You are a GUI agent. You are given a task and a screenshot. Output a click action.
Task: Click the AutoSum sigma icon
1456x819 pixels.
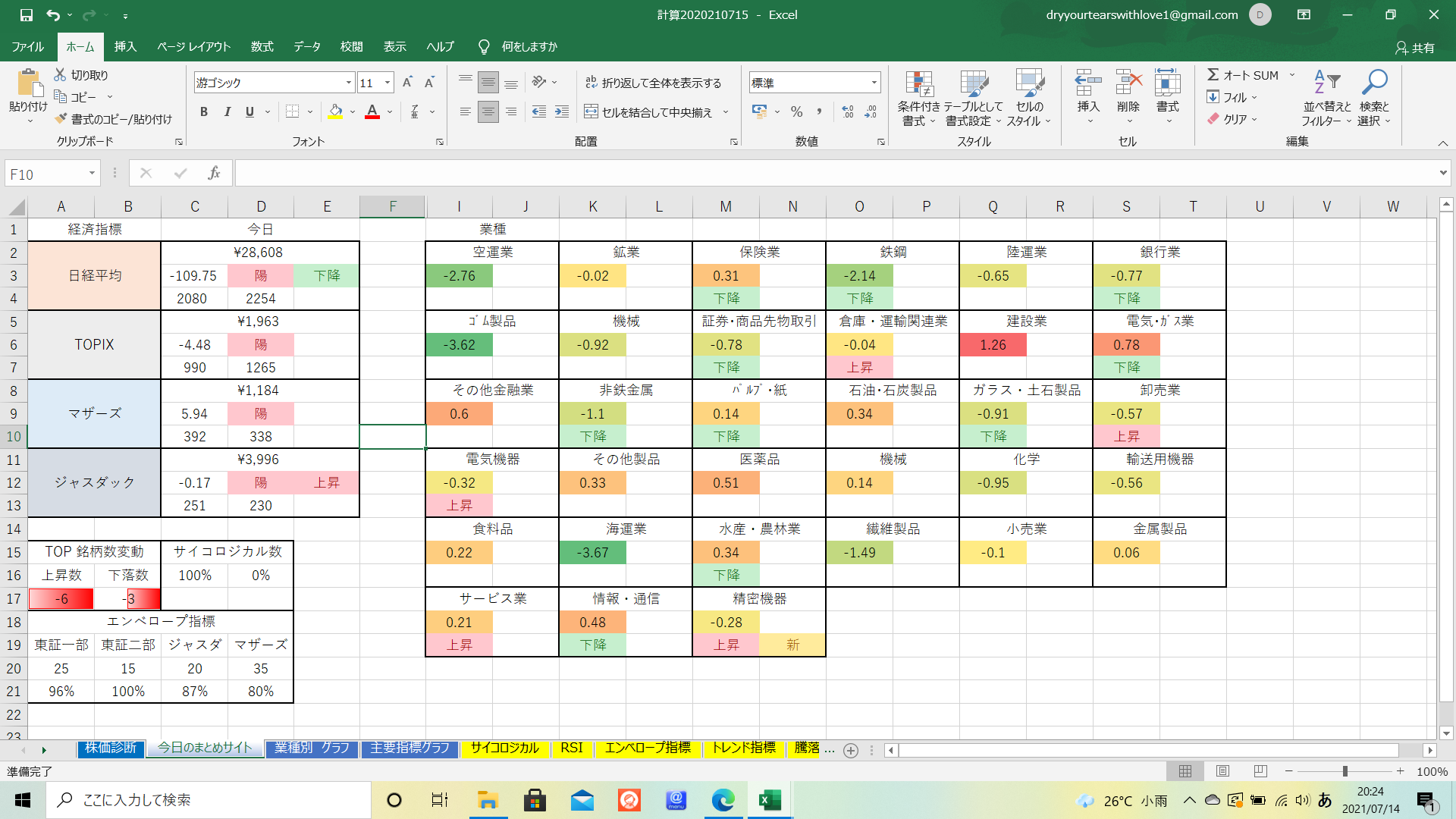pyautogui.click(x=1213, y=75)
